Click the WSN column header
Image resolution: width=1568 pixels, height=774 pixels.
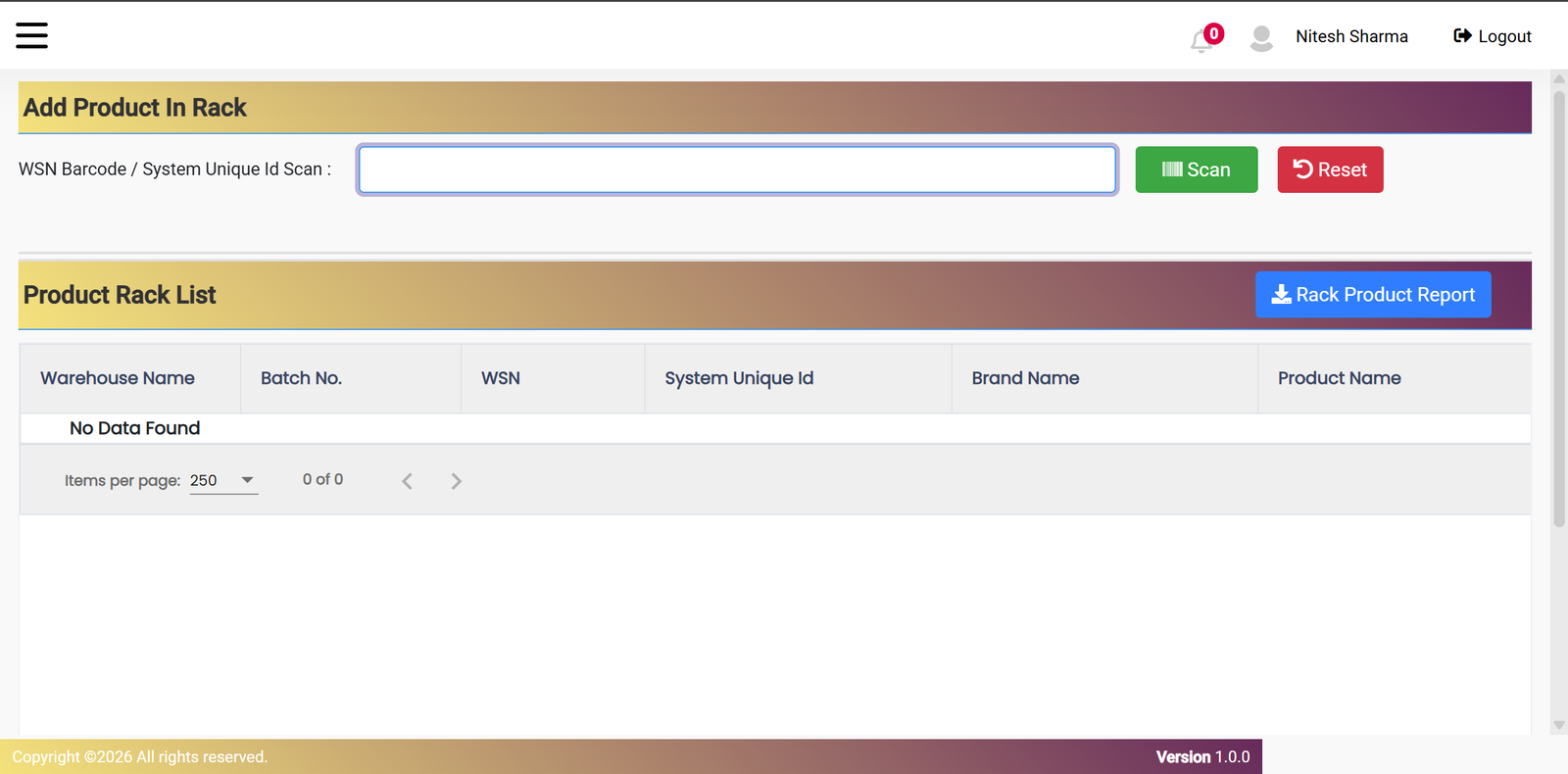[501, 378]
